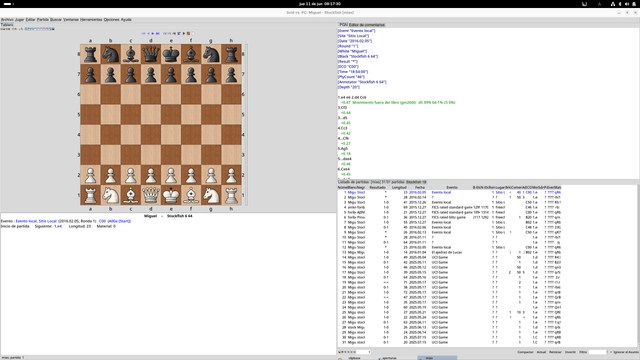Select the black pawn on e7
The height and width of the screenshot is (360, 640).
(x=171, y=74)
